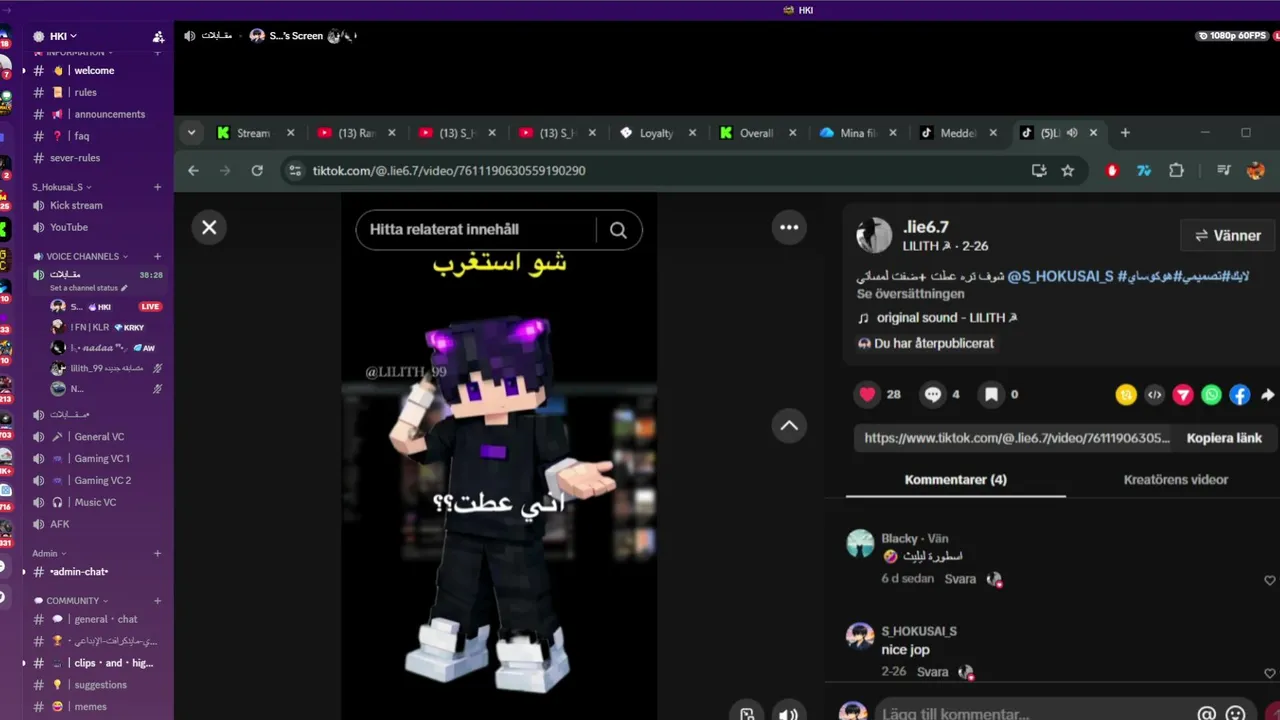Collapse the S_Hokusai_S category
Image resolution: width=1280 pixels, height=720 pixels.
click(x=62, y=187)
